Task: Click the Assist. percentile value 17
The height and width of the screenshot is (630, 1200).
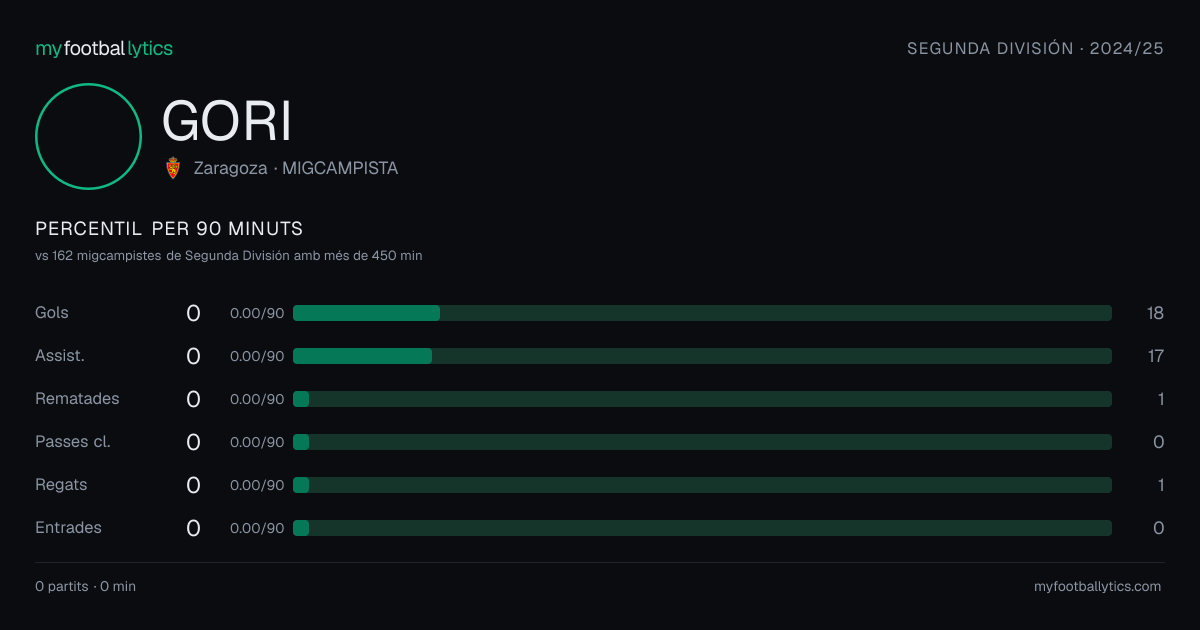Action: tap(1156, 356)
